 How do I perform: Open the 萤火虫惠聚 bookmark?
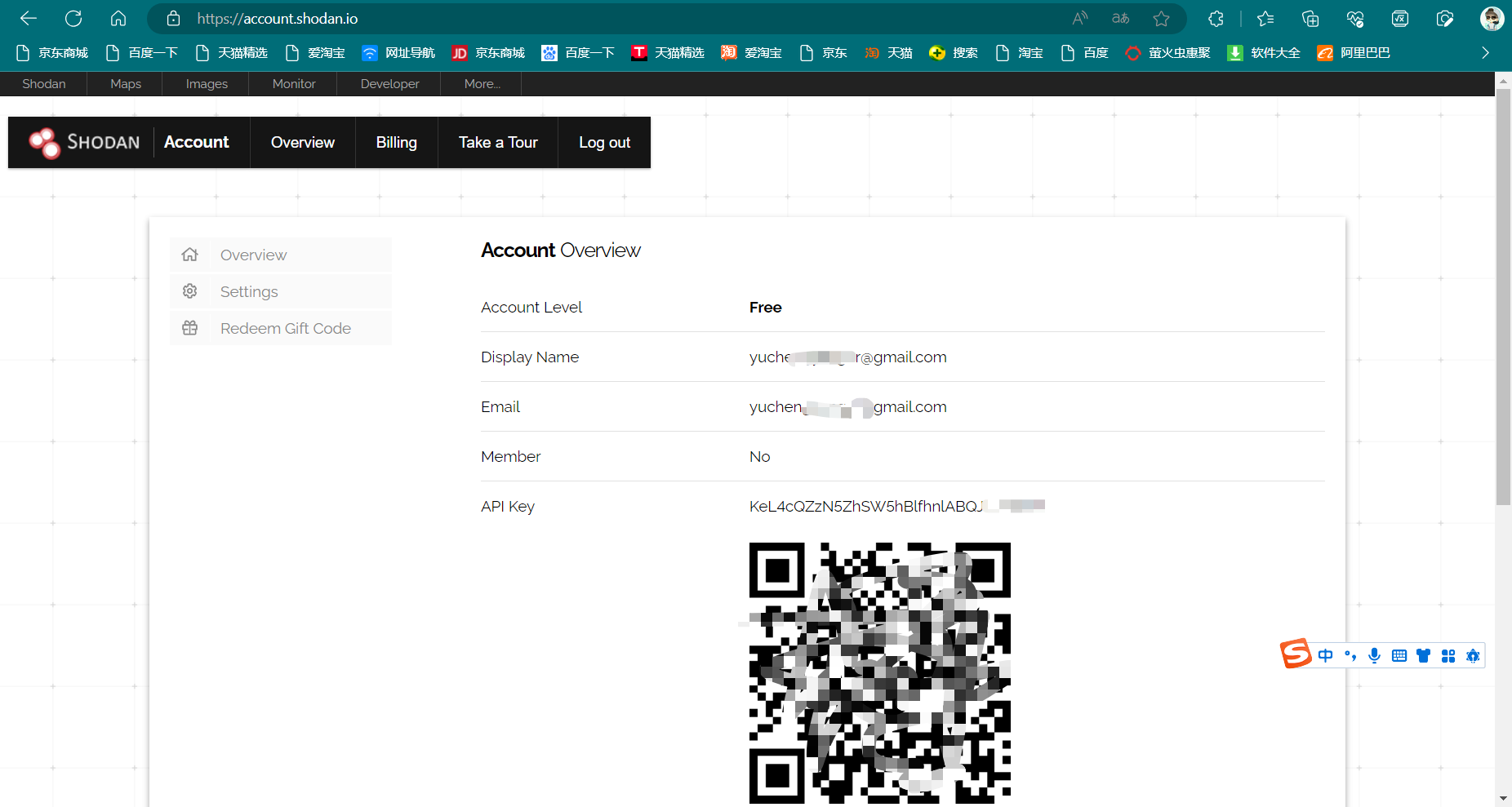click(x=1167, y=53)
